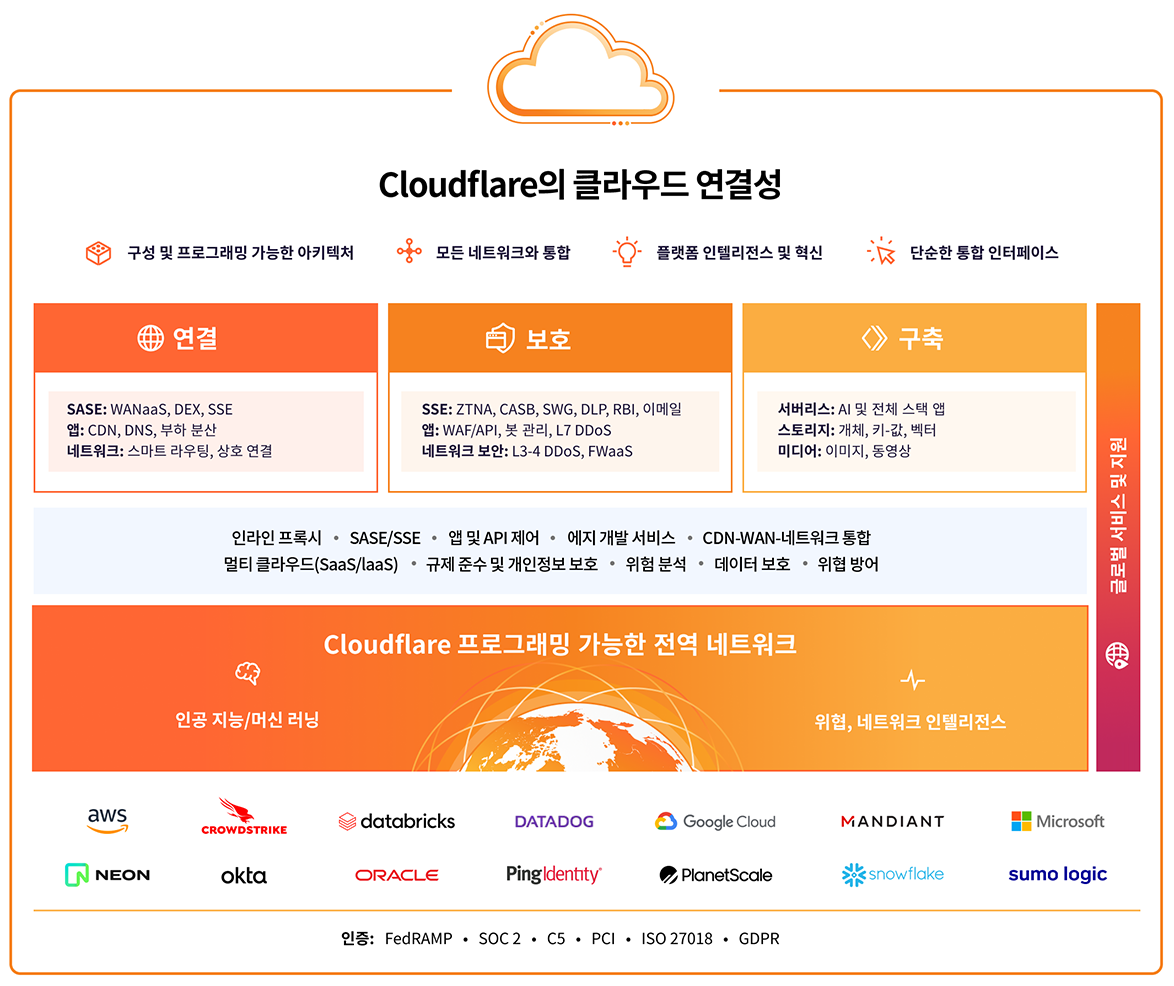Click the lightbulb icon for platform intelligence
The width and height of the screenshot is (1174, 986).
tap(627, 252)
